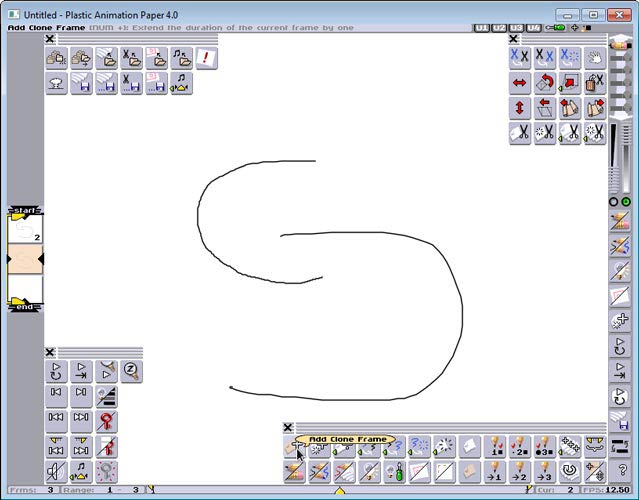Select the vertical flip double-arrow tool
Viewport: 639px width, 500px height.
click(x=520, y=107)
